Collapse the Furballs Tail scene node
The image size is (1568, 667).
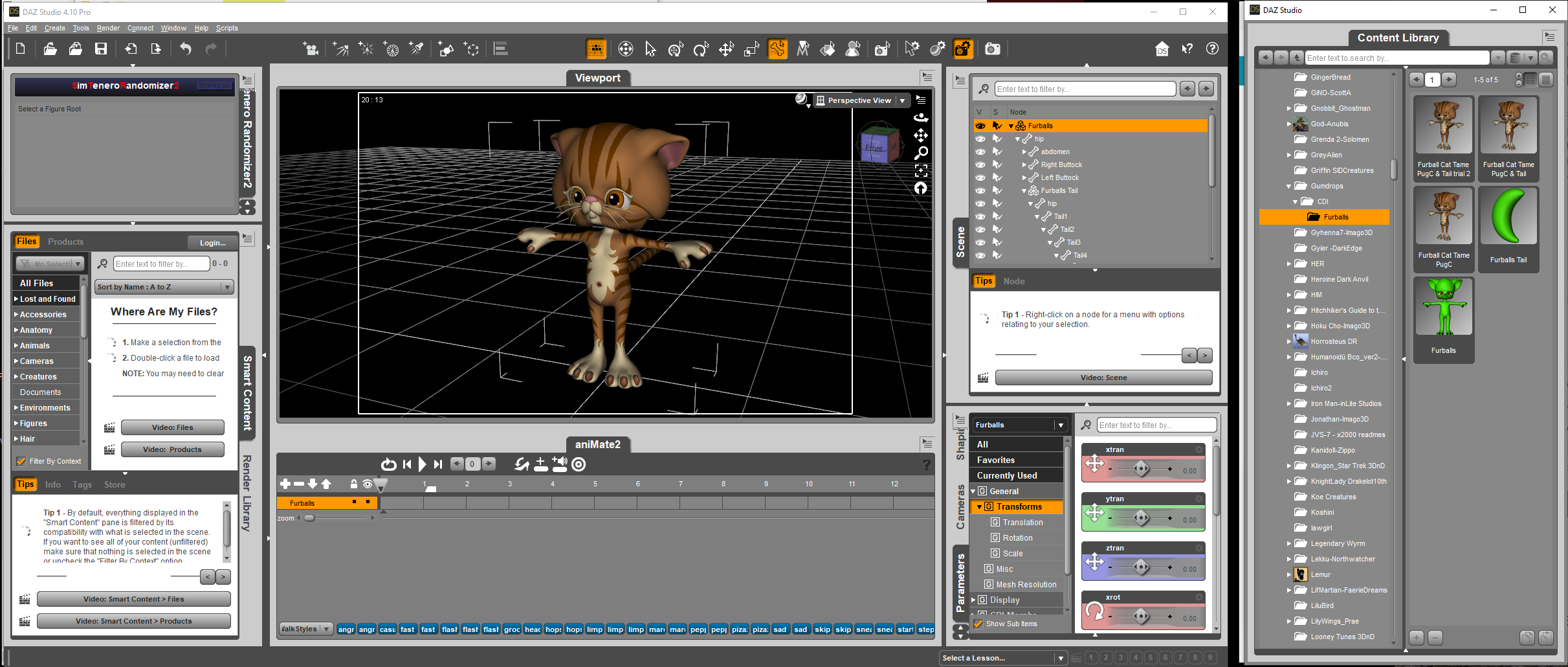[1024, 190]
